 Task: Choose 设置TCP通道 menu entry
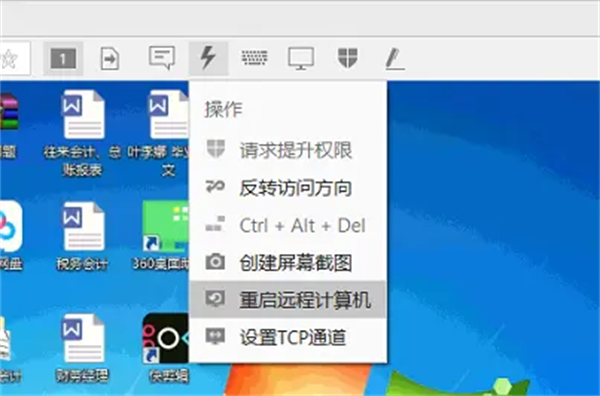[288, 337]
